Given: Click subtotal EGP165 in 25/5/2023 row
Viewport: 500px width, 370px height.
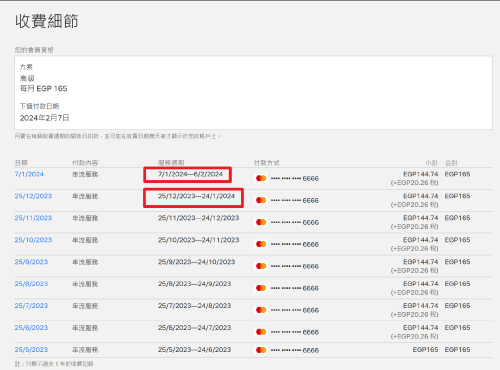Looking at the screenshot, I should [x=425, y=350].
